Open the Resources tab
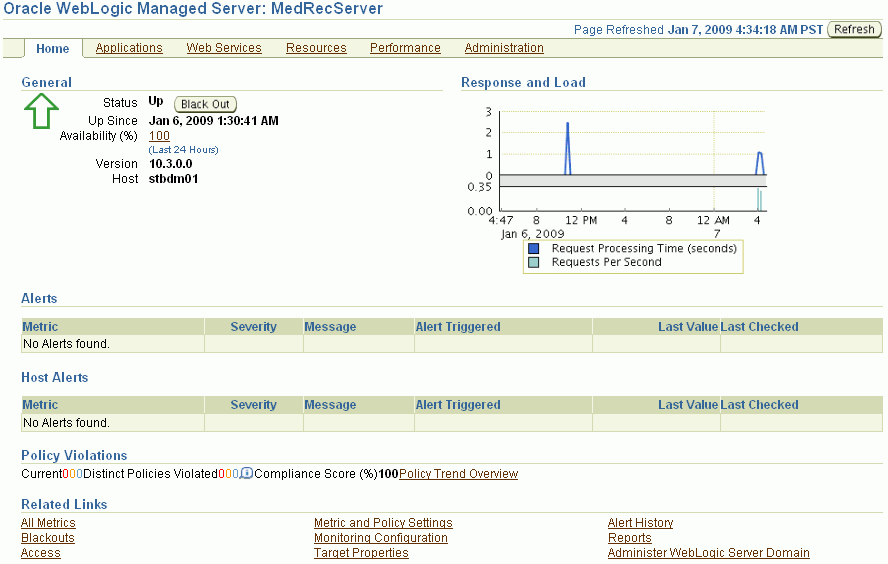 coord(316,48)
